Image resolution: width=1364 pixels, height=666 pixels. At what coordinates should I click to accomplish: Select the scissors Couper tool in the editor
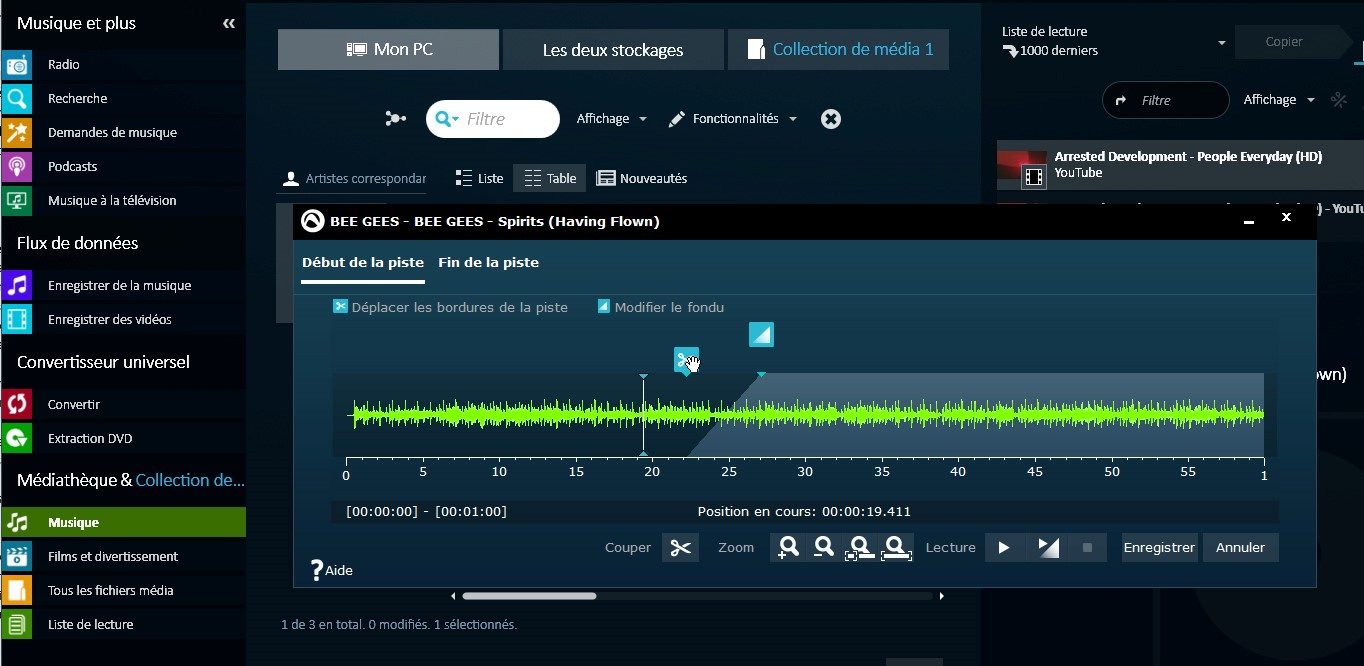[681, 547]
